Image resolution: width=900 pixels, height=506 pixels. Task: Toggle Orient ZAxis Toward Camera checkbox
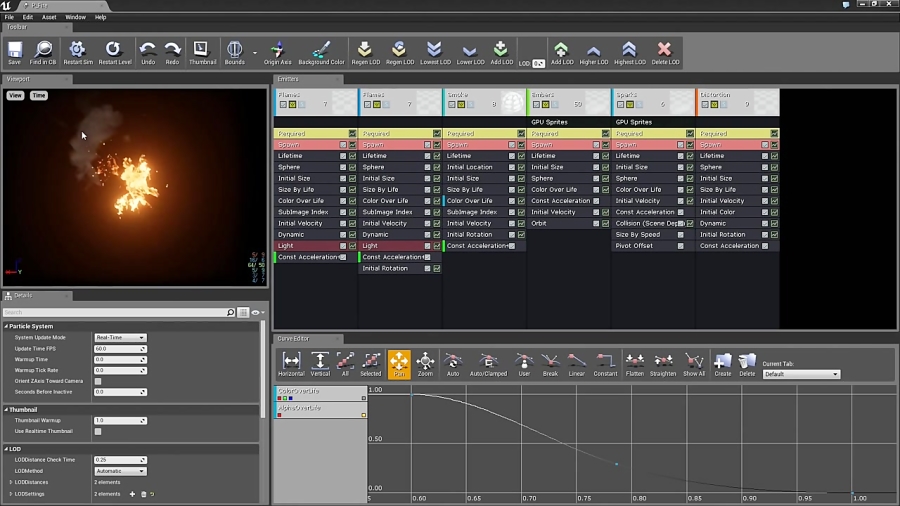(x=98, y=381)
